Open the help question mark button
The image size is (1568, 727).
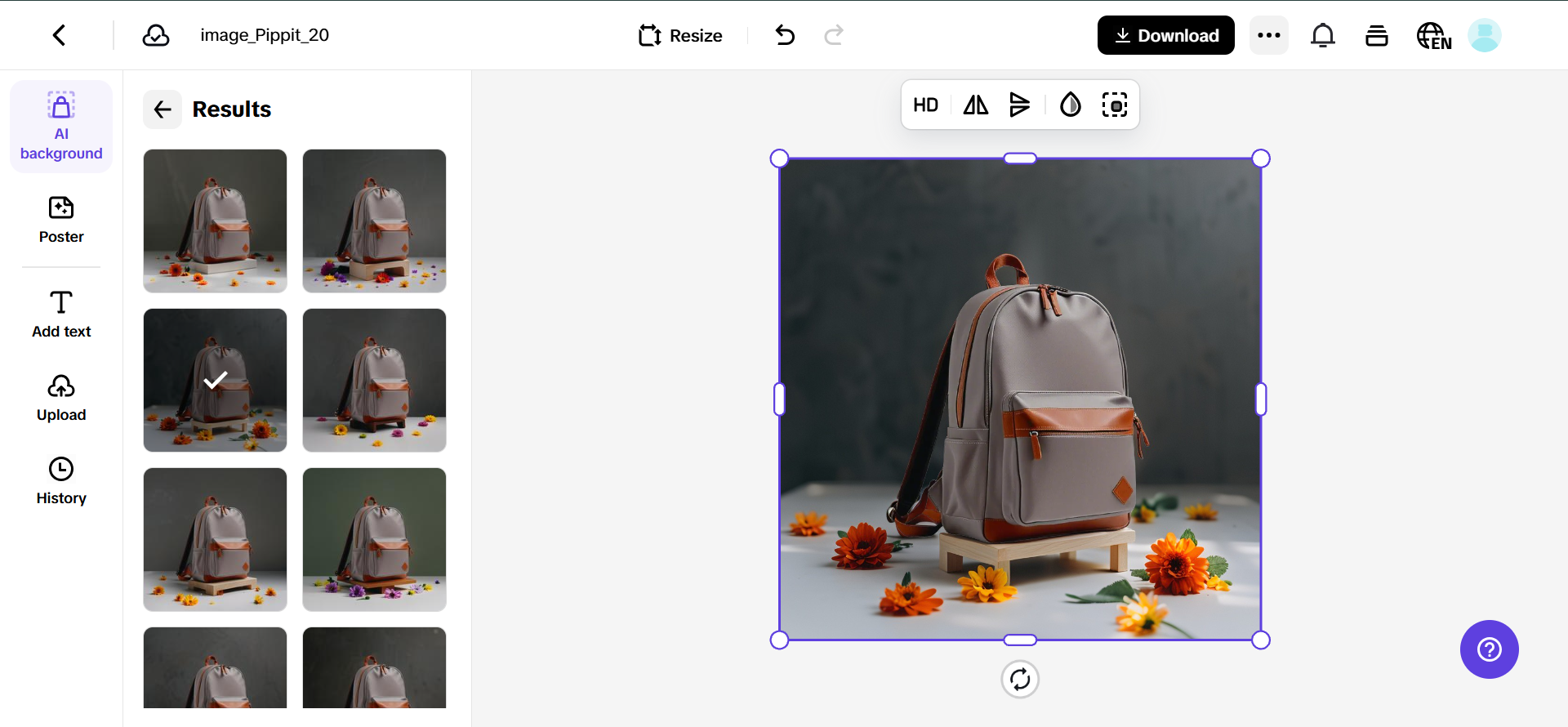[1490, 649]
